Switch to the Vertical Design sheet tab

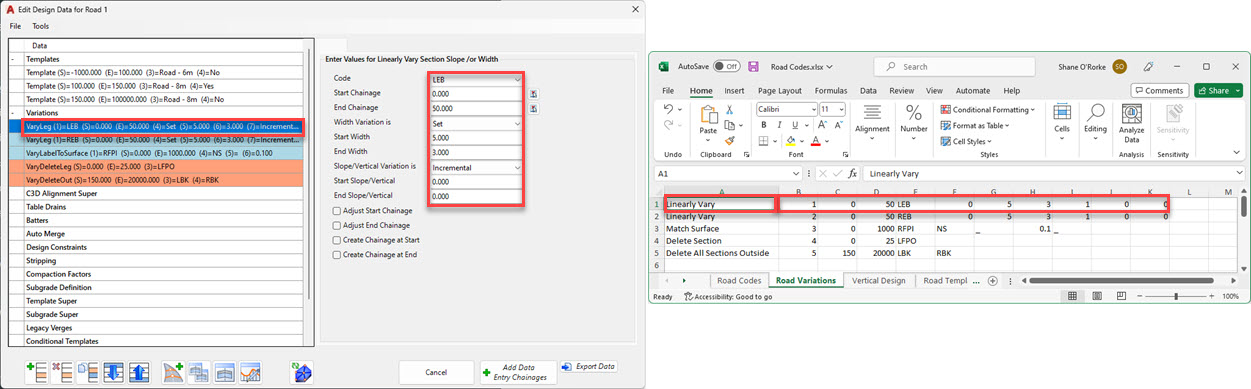[879, 281]
